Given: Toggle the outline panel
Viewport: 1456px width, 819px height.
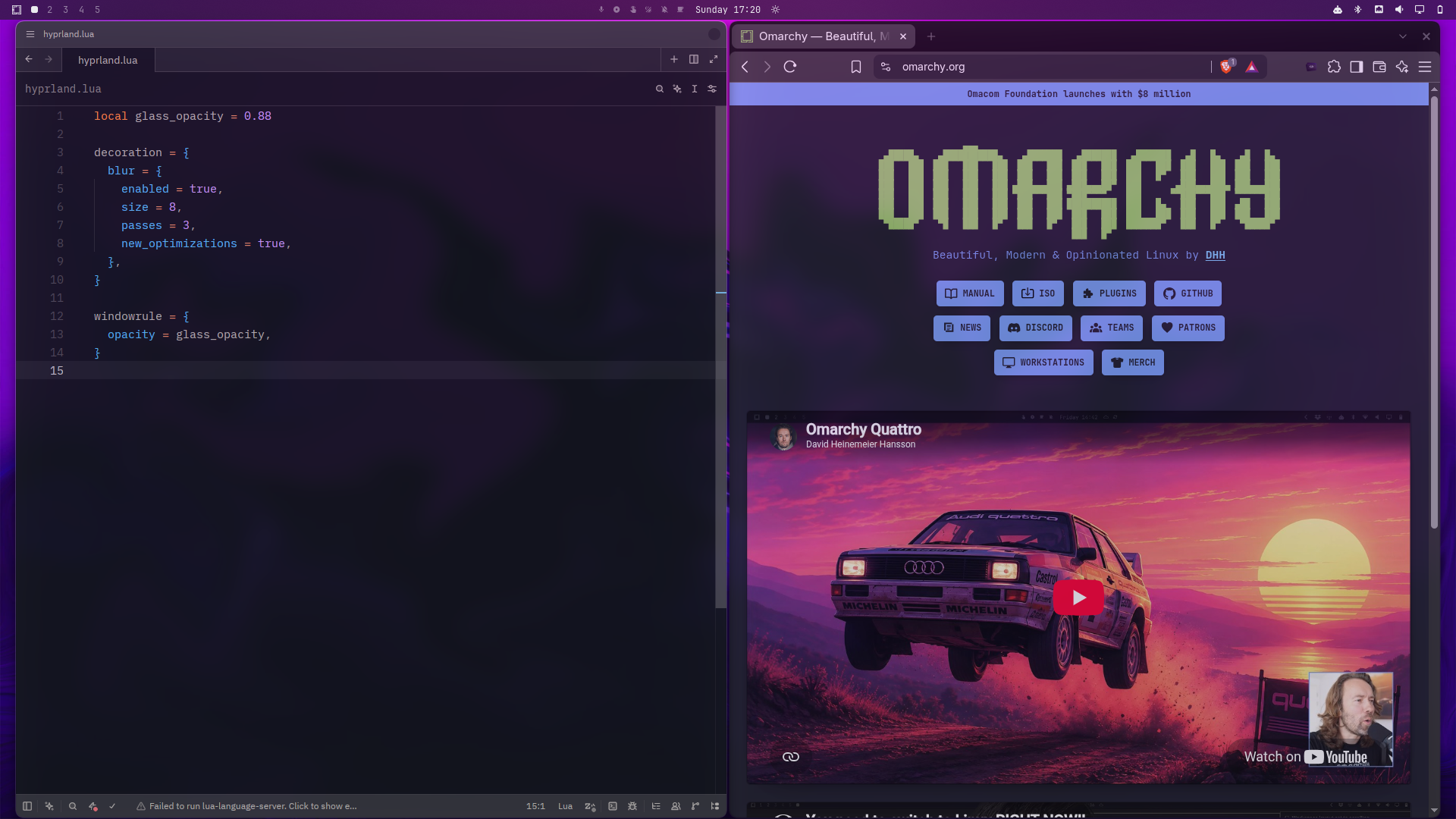Looking at the screenshot, I should tap(656, 806).
